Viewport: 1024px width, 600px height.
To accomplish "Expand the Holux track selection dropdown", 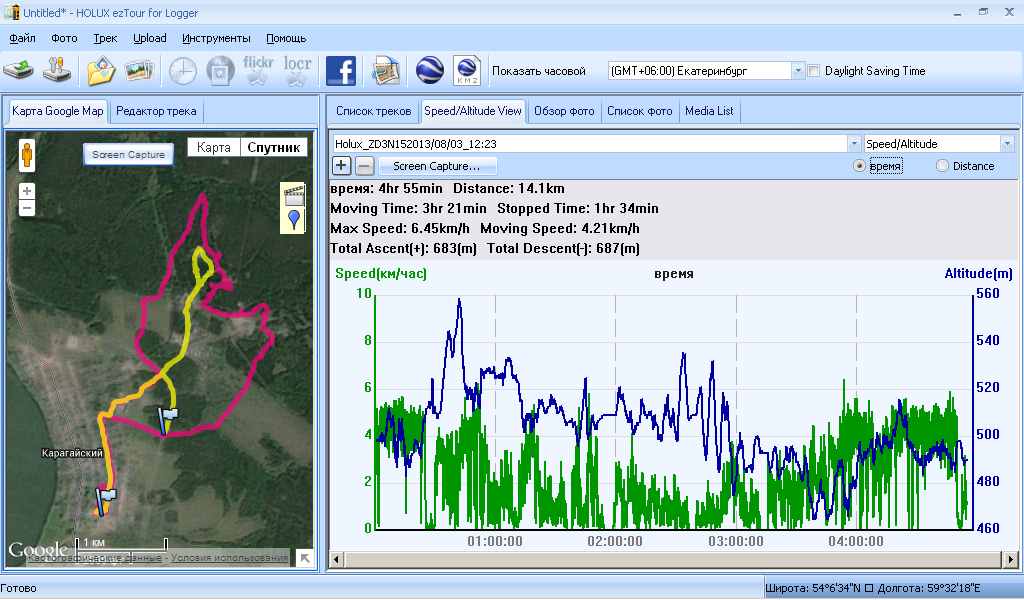I will click(x=854, y=144).
